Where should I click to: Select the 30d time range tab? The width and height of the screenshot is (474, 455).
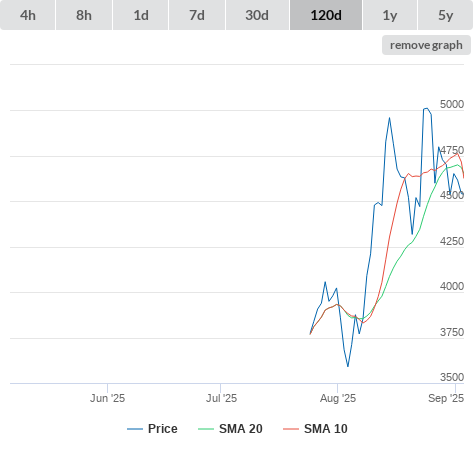click(x=257, y=15)
